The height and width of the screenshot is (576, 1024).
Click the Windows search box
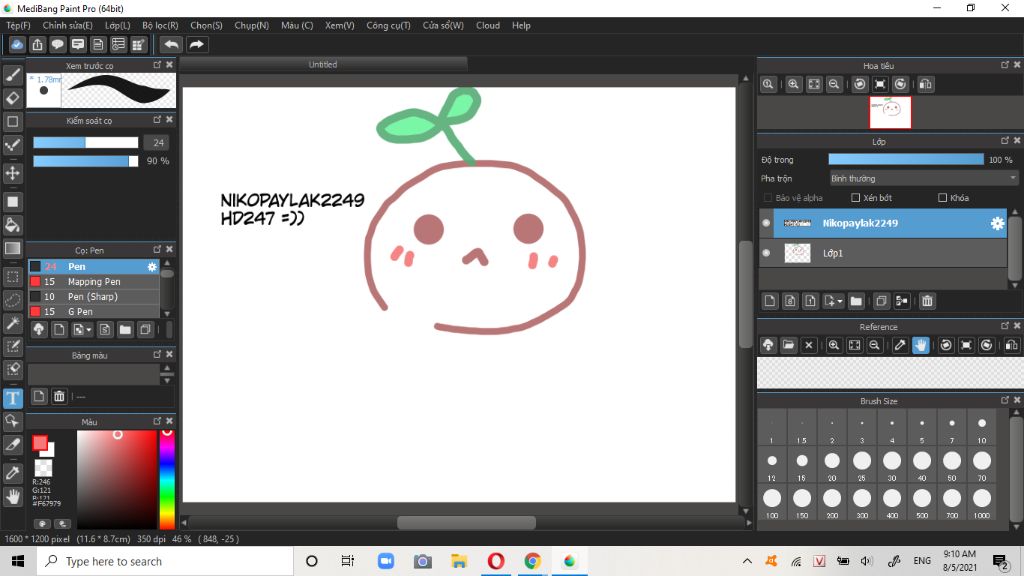coord(165,562)
